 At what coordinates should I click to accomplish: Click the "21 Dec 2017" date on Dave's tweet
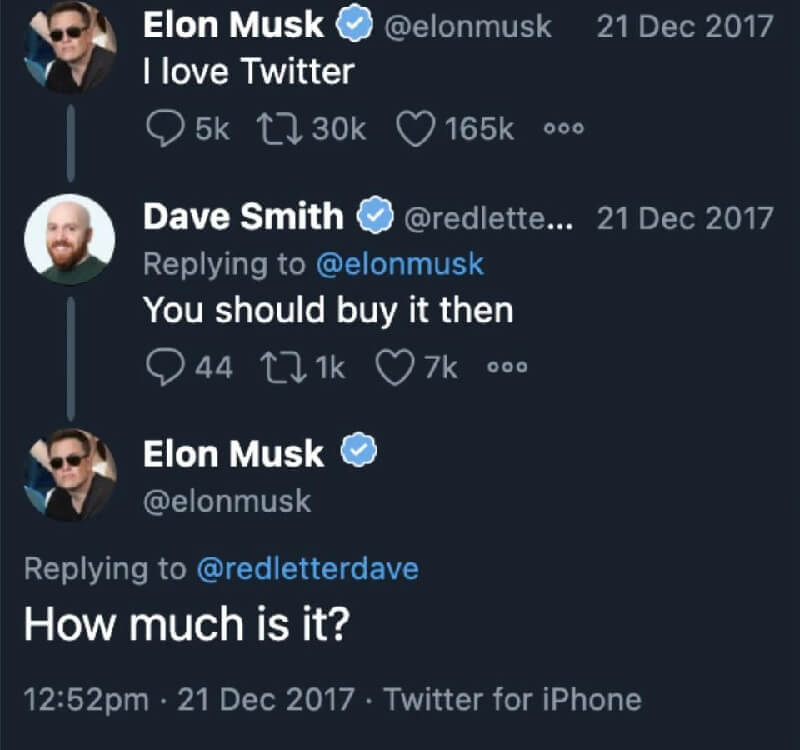click(685, 216)
